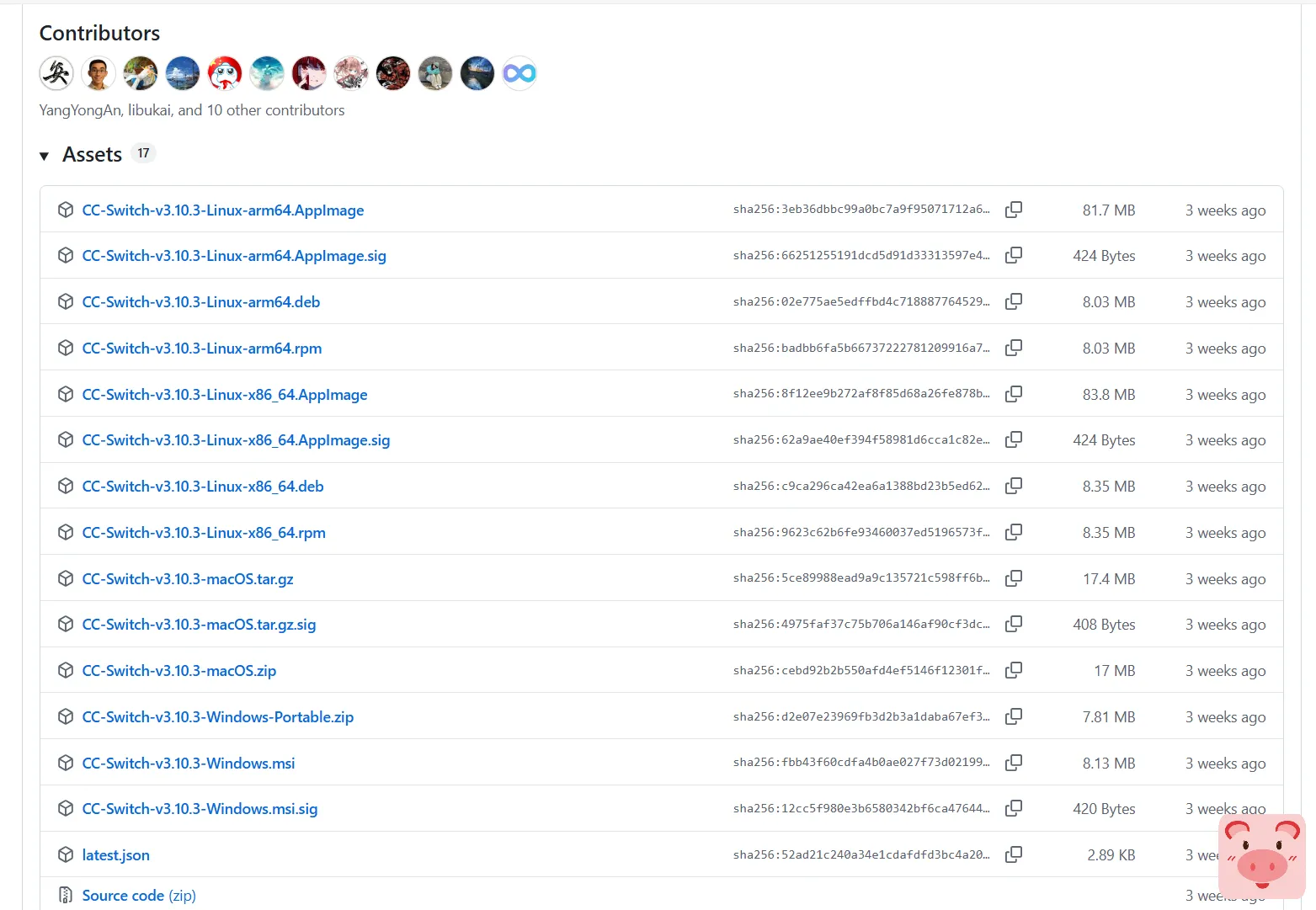Image resolution: width=1316 pixels, height=910 pixels.
Task: Download CC-Switch-v3.10.3-Linux-x86_64.AppImage
Action: click(x=225, y=395)
